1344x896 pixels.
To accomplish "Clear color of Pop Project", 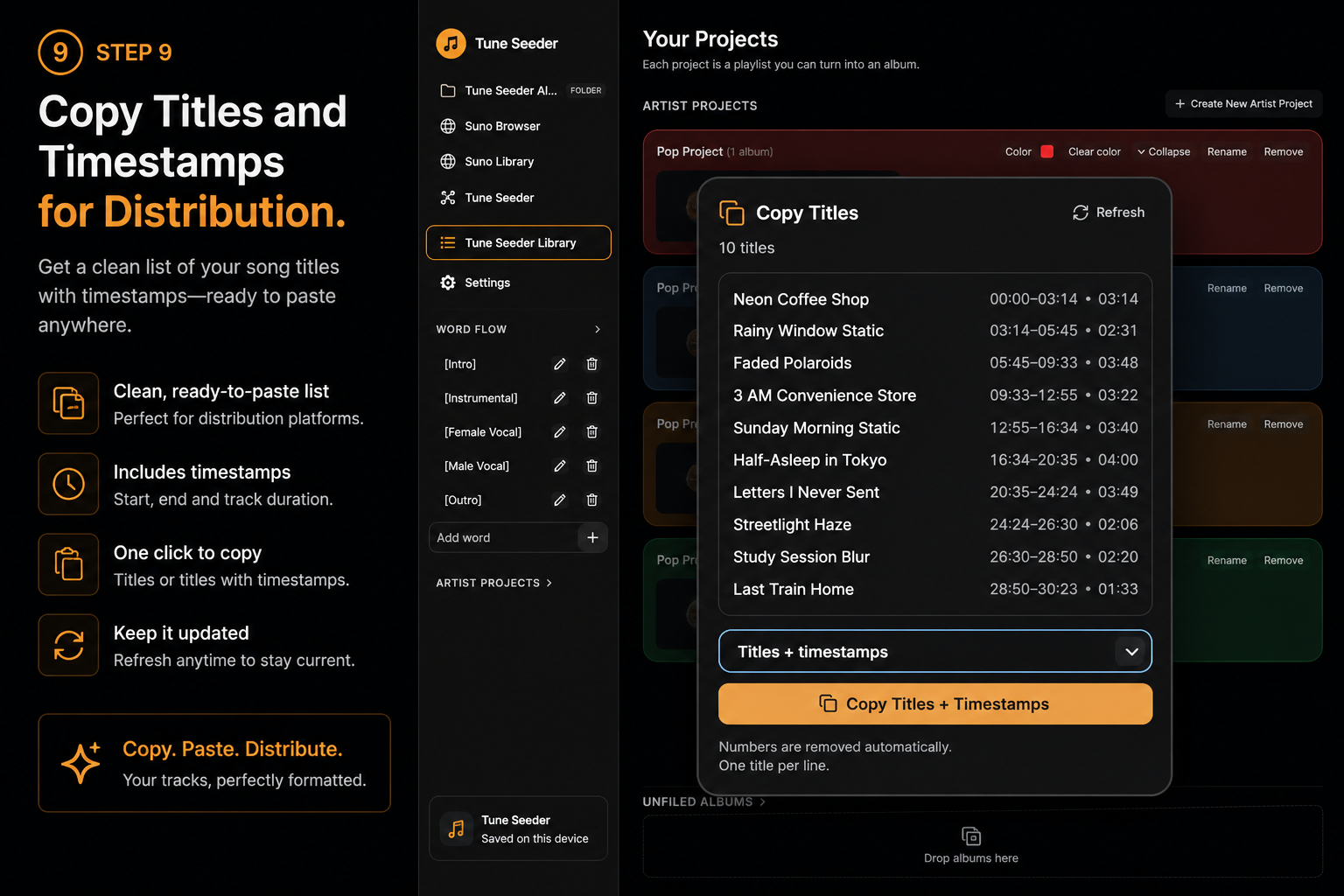I will (x=1094, y=151).
